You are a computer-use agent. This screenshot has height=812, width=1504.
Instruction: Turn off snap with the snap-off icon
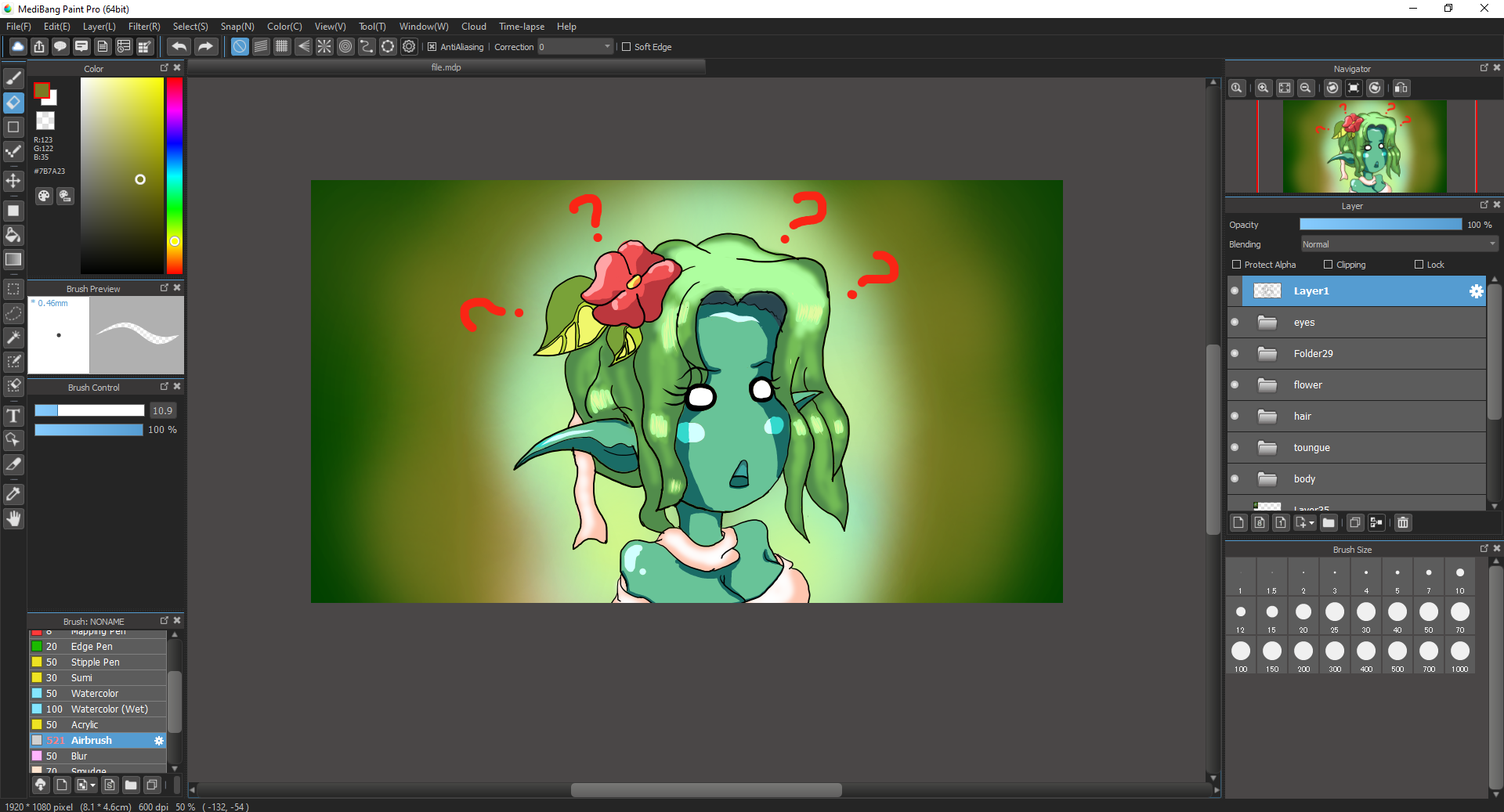[x=240, y=47]
